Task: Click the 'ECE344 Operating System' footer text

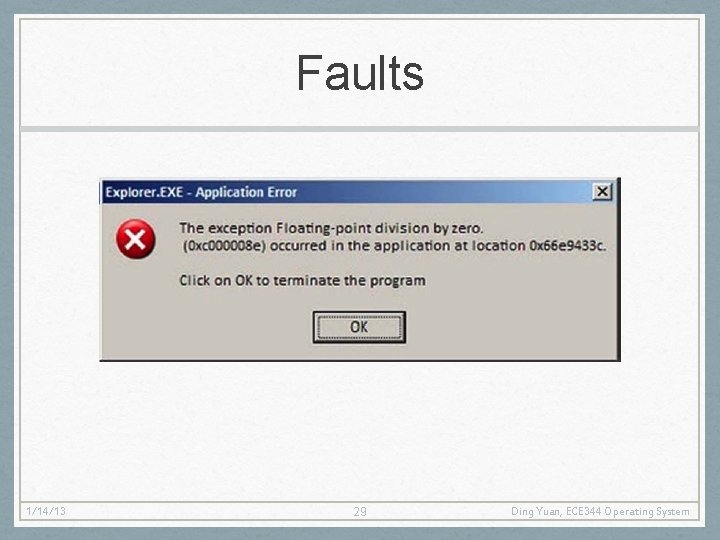Action: tap(628, 512)
